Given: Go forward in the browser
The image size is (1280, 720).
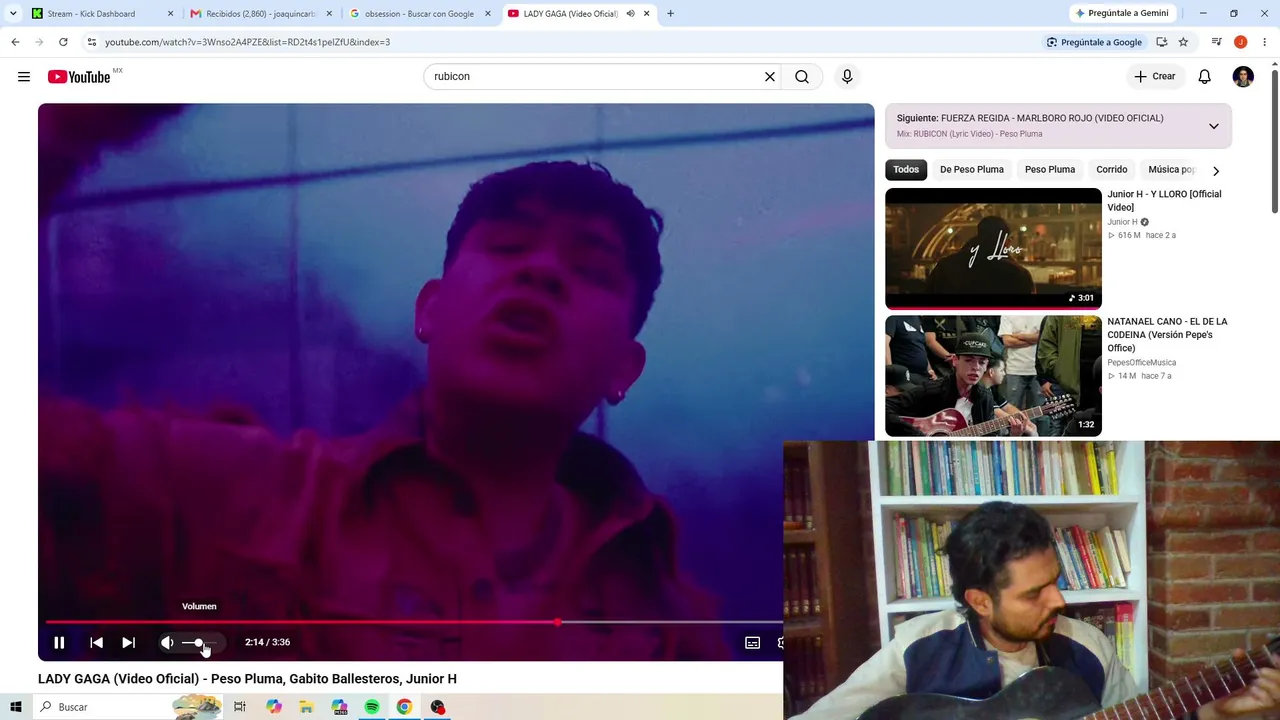Looking at the screenshot, I should (39, 42).
